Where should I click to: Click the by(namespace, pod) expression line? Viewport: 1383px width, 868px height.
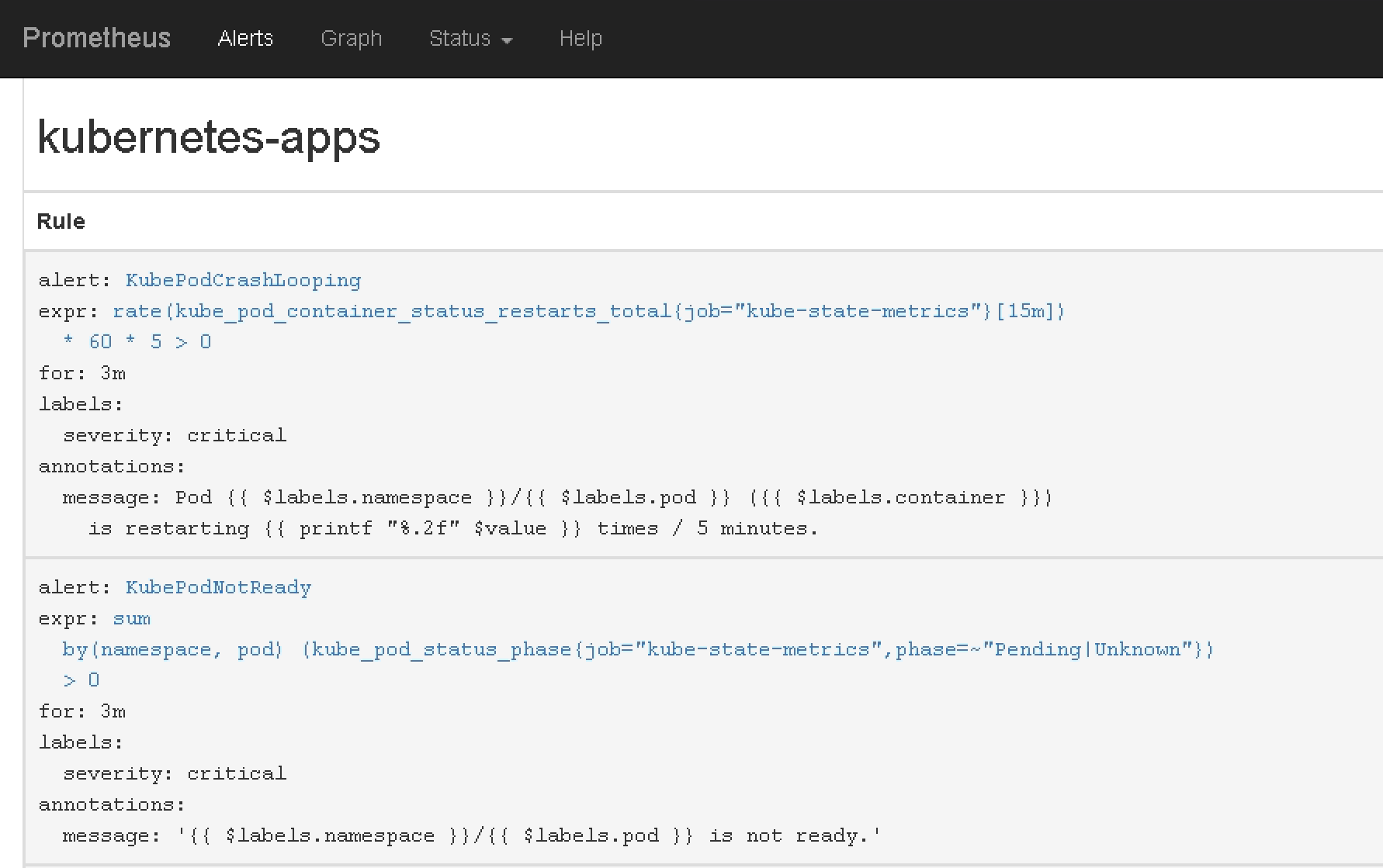pos(636,649)
